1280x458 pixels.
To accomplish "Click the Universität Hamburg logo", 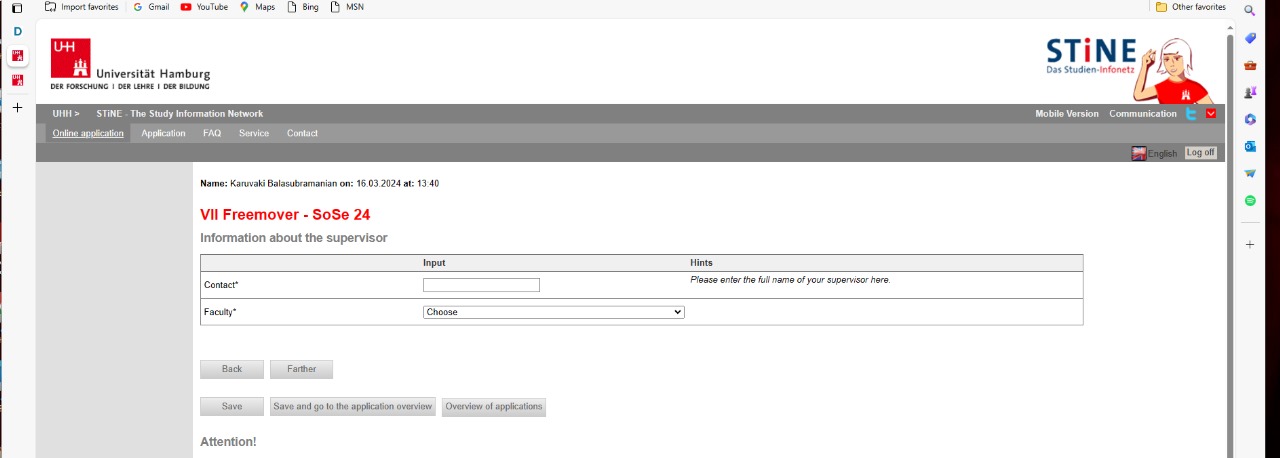I will coord(130,64).
